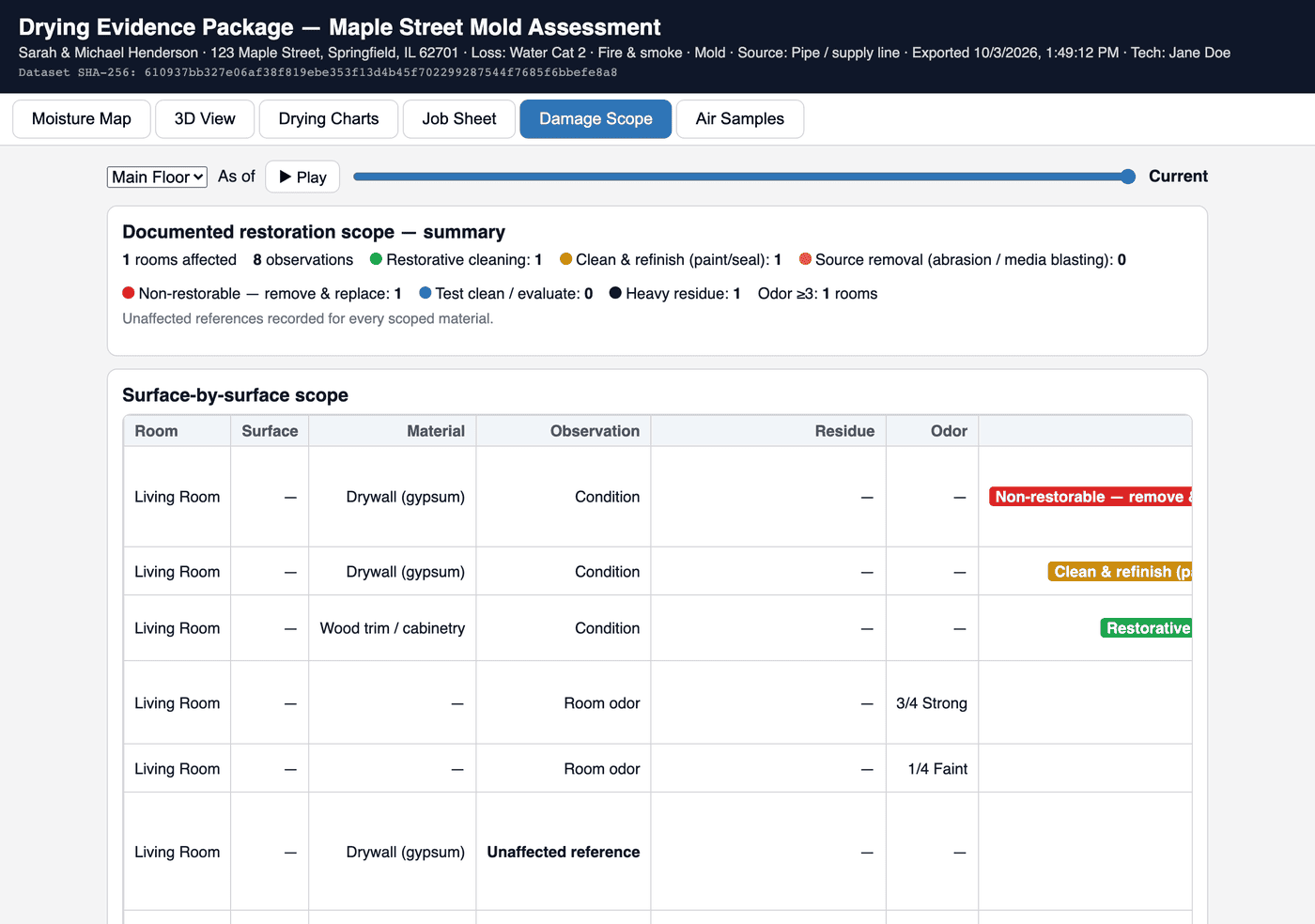
Task: Click 'Condition' in the Clean & refinish row
Action: [x=608, y=572]
